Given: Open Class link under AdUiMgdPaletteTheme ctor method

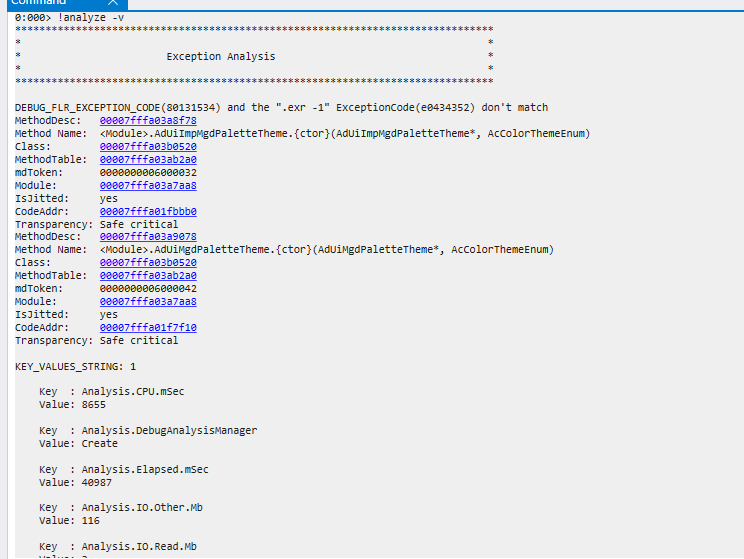Looking at the screenshot, I should [x=148, y=262].
